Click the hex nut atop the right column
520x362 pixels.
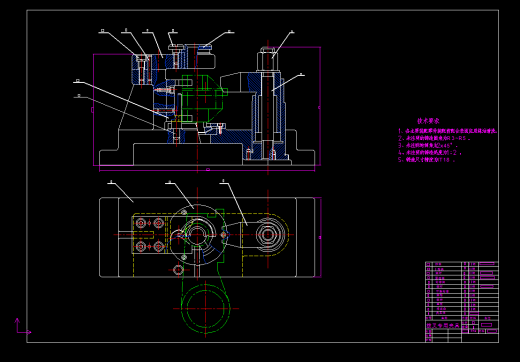click(268, 59)
